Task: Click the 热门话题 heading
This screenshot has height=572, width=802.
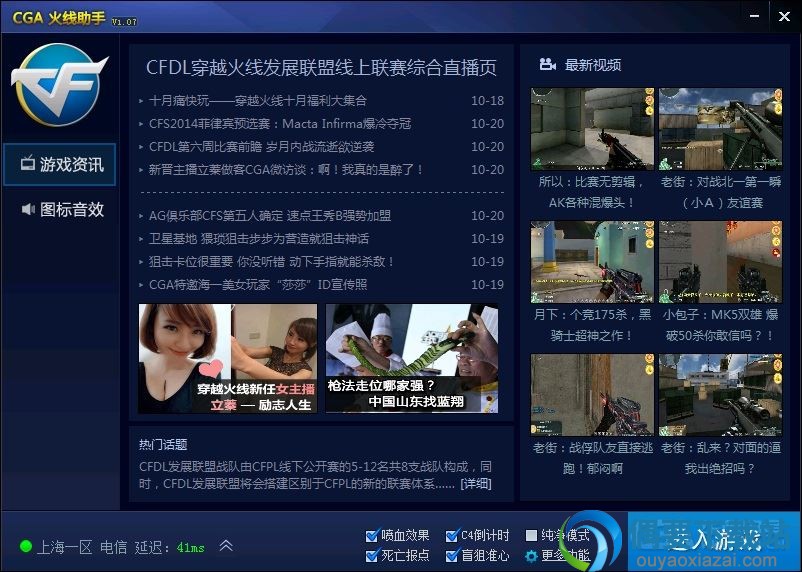Action: tap(163, 444)
